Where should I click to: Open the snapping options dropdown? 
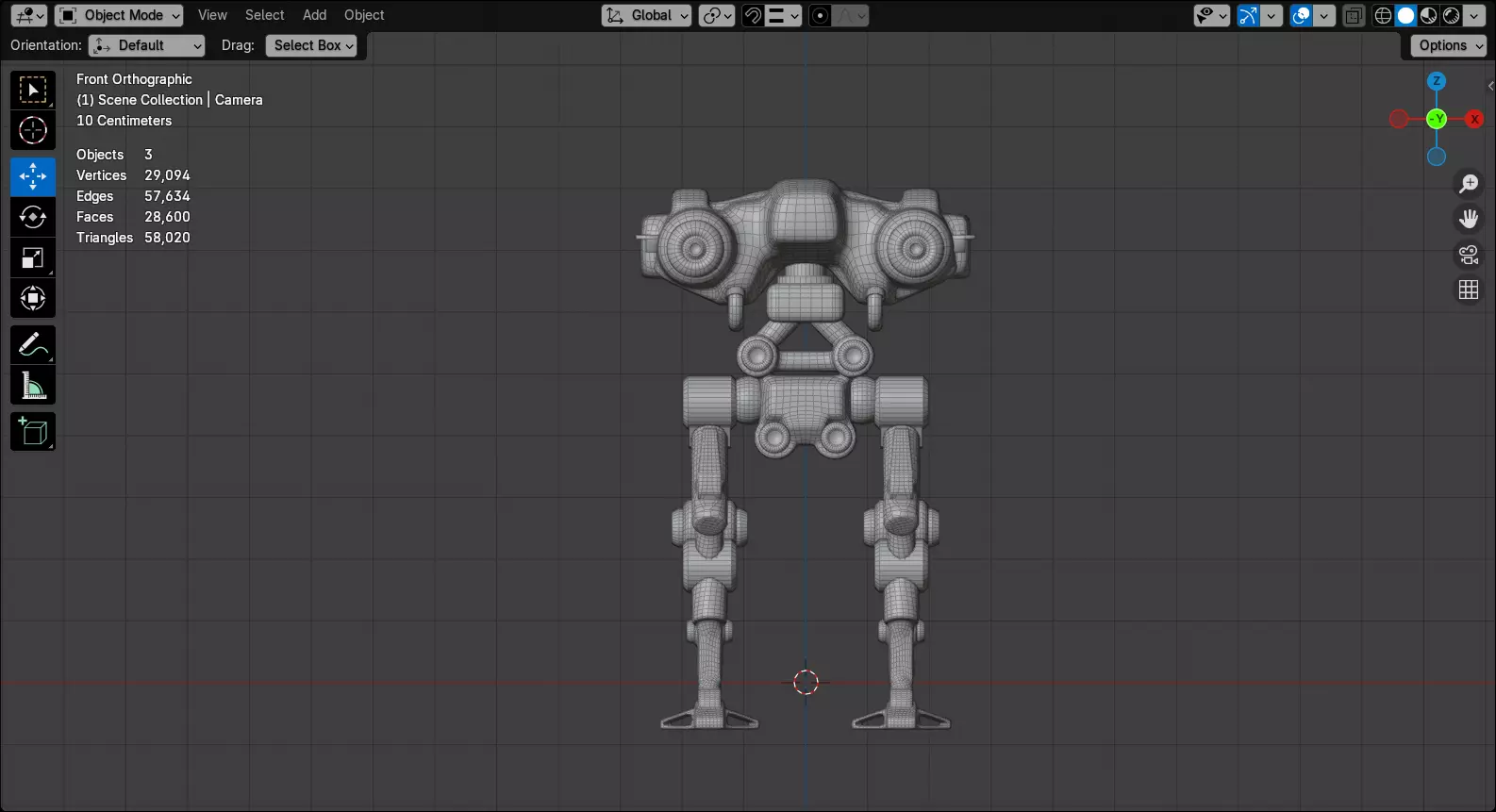click(784, 15)
